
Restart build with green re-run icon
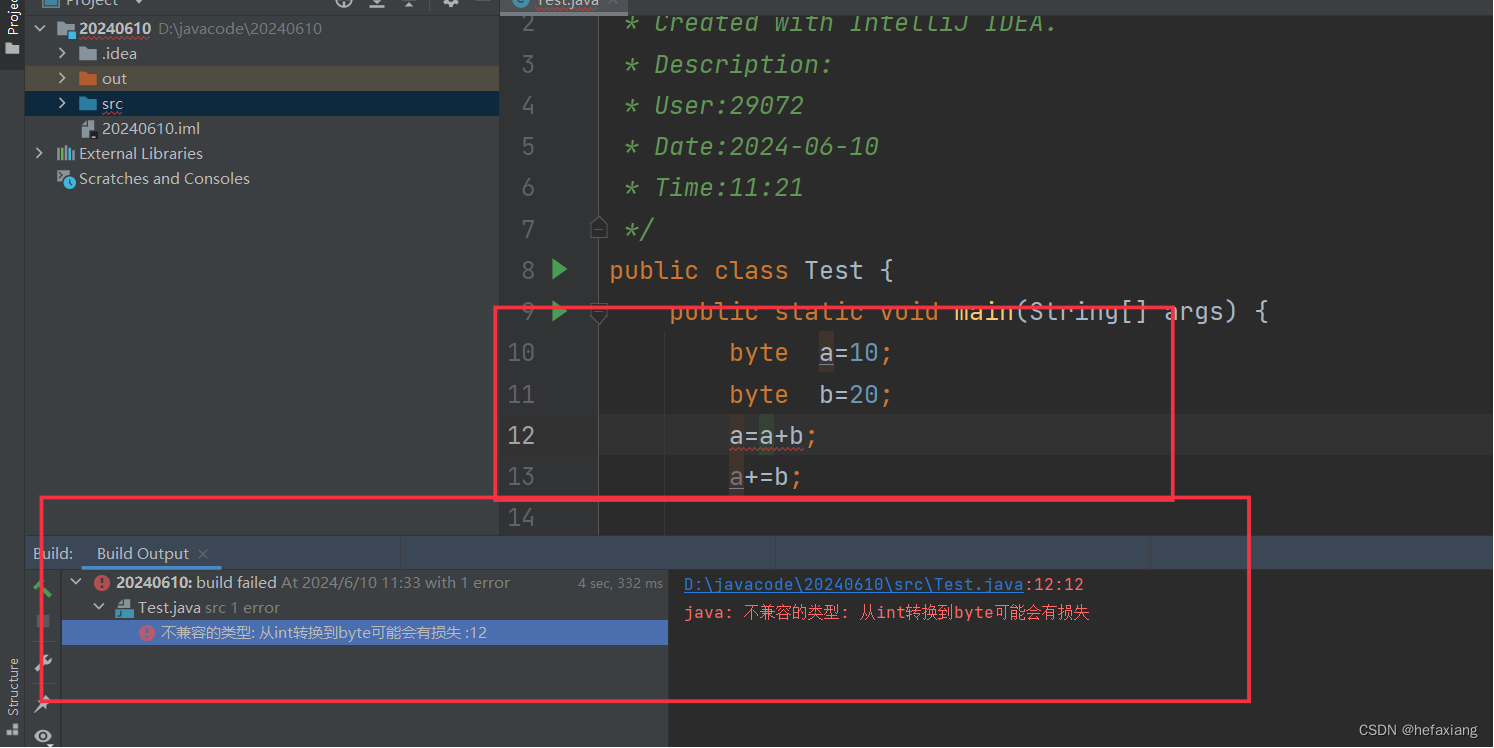42,589
